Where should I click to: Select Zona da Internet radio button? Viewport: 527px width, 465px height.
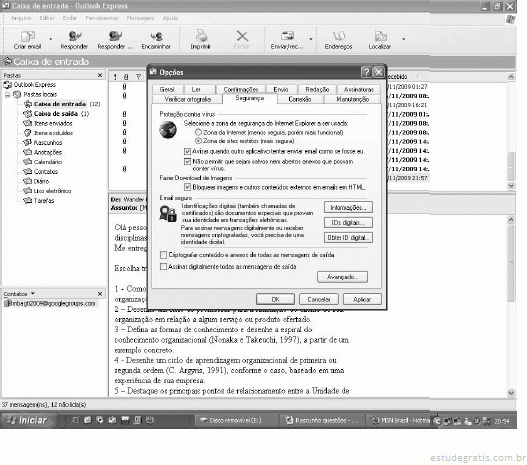(x=198, y=132)
